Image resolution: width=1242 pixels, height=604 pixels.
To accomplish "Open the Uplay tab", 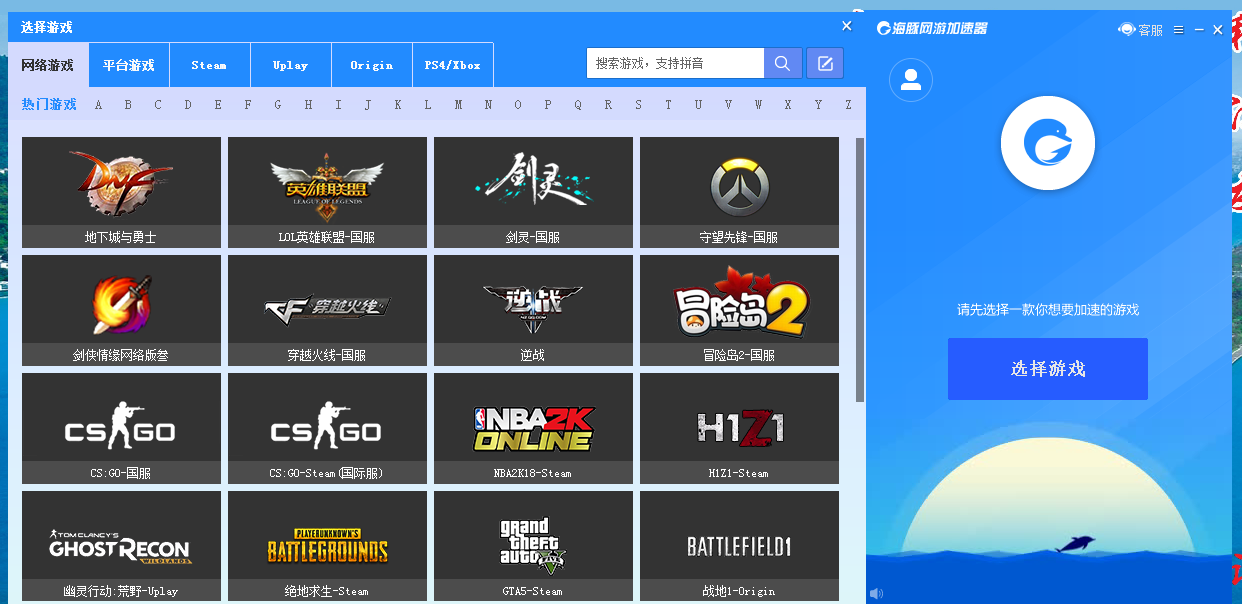I will [291, 65].
